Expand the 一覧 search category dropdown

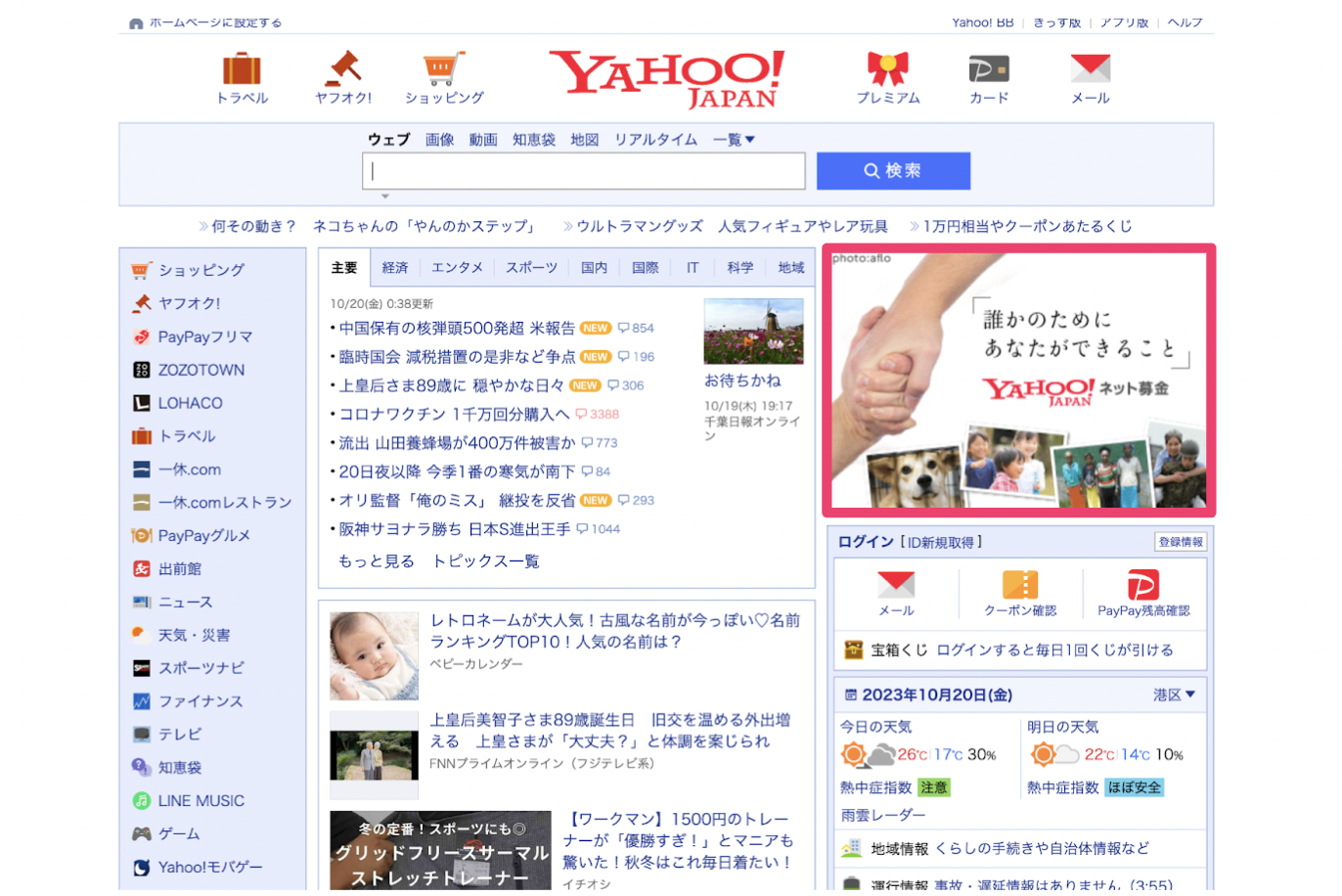point(734,140)
